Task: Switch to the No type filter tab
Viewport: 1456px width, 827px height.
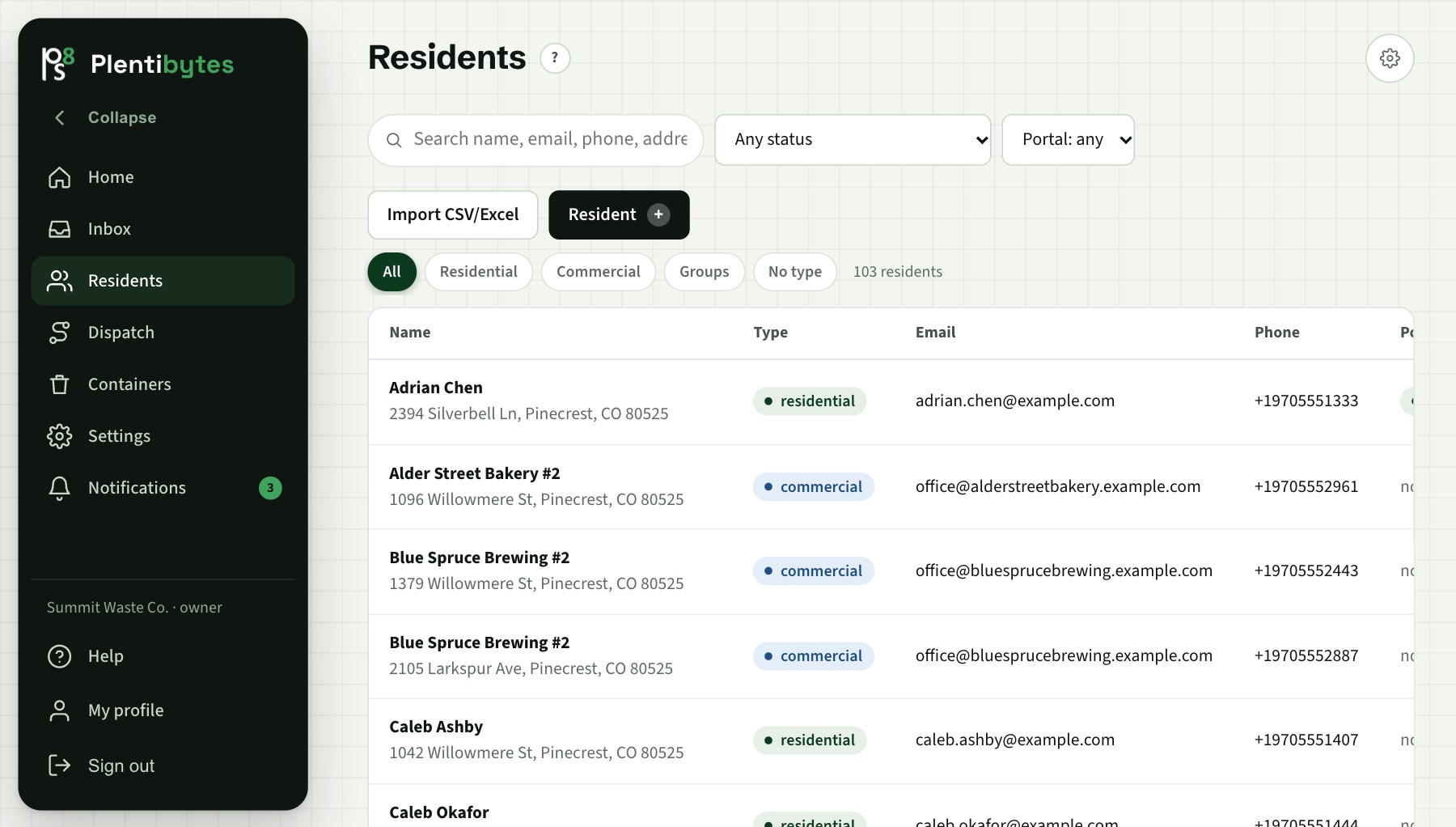Action: (795, 272)
